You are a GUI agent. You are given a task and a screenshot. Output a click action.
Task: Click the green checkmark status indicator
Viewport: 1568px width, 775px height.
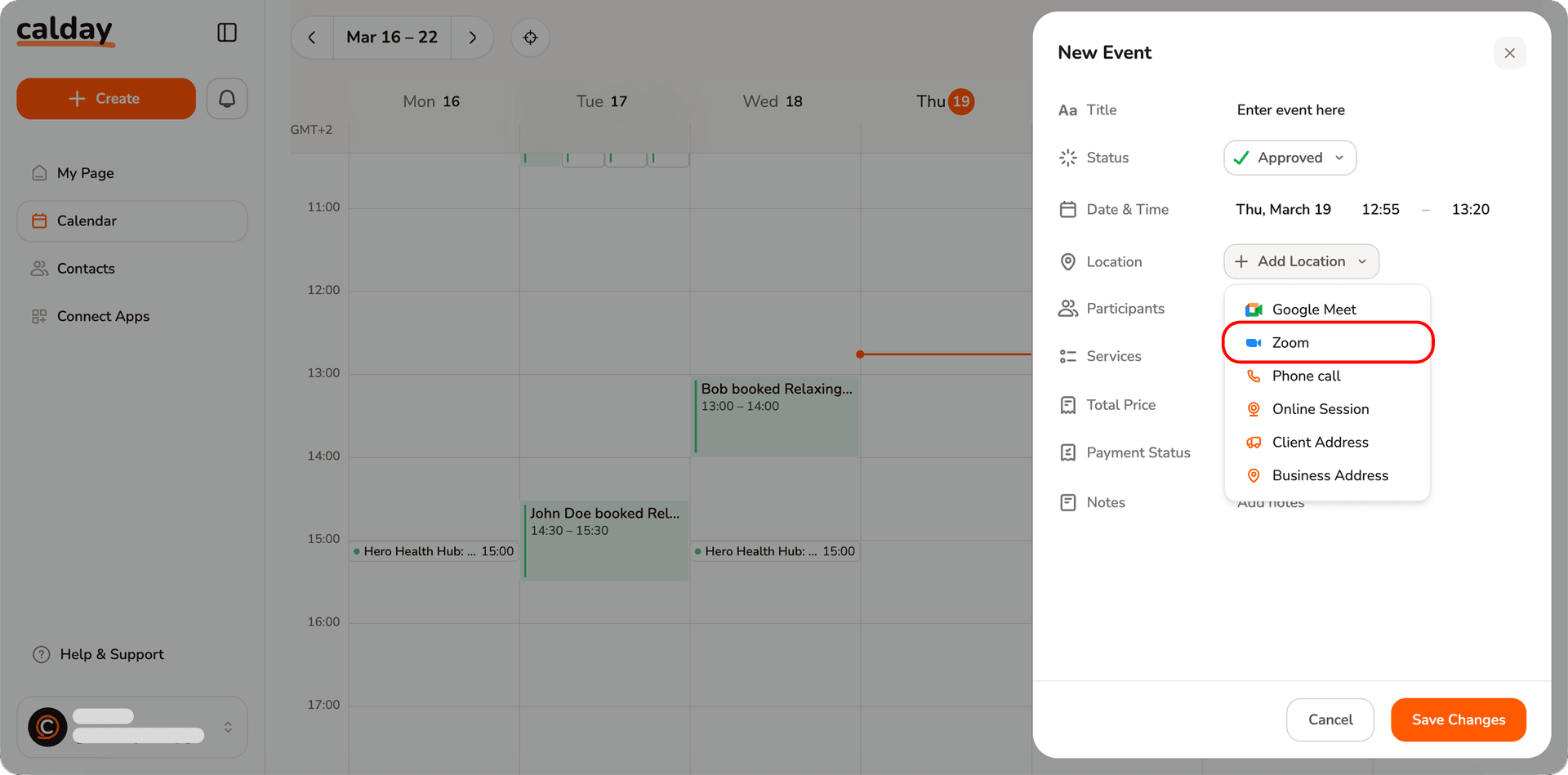coord(1242,157)
